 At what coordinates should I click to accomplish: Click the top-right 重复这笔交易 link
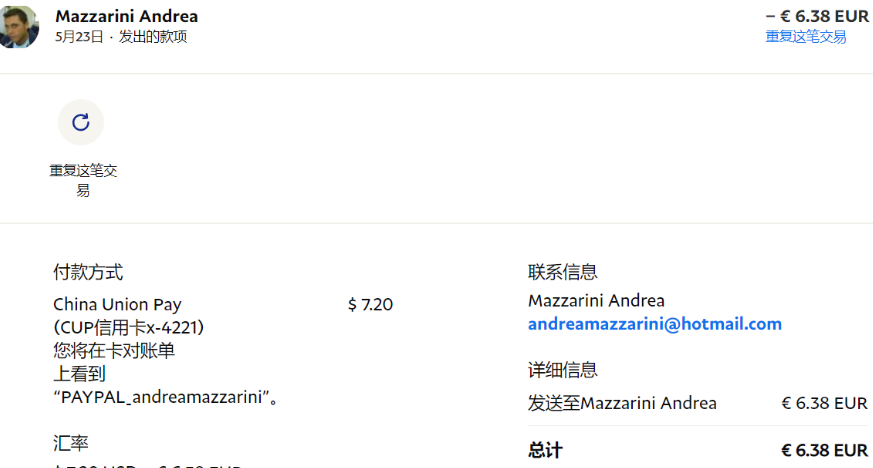[x=805, y=37]
